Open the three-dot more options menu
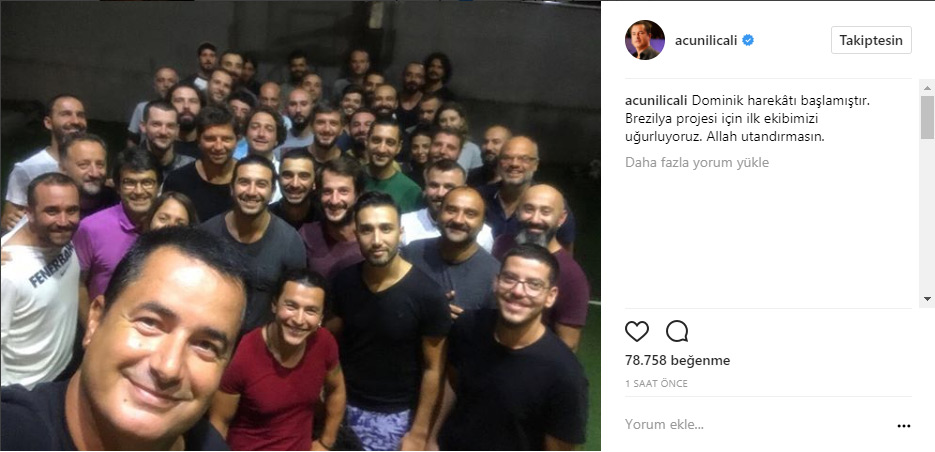935x452 pixels. (x=904, y=426)
